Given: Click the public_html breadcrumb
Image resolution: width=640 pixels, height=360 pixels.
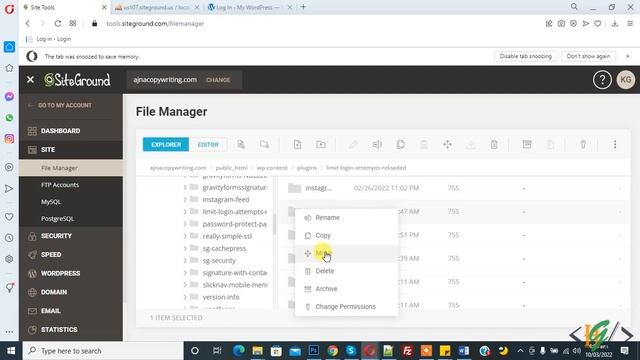Looking at the screenshot, I should pos(231,168).
